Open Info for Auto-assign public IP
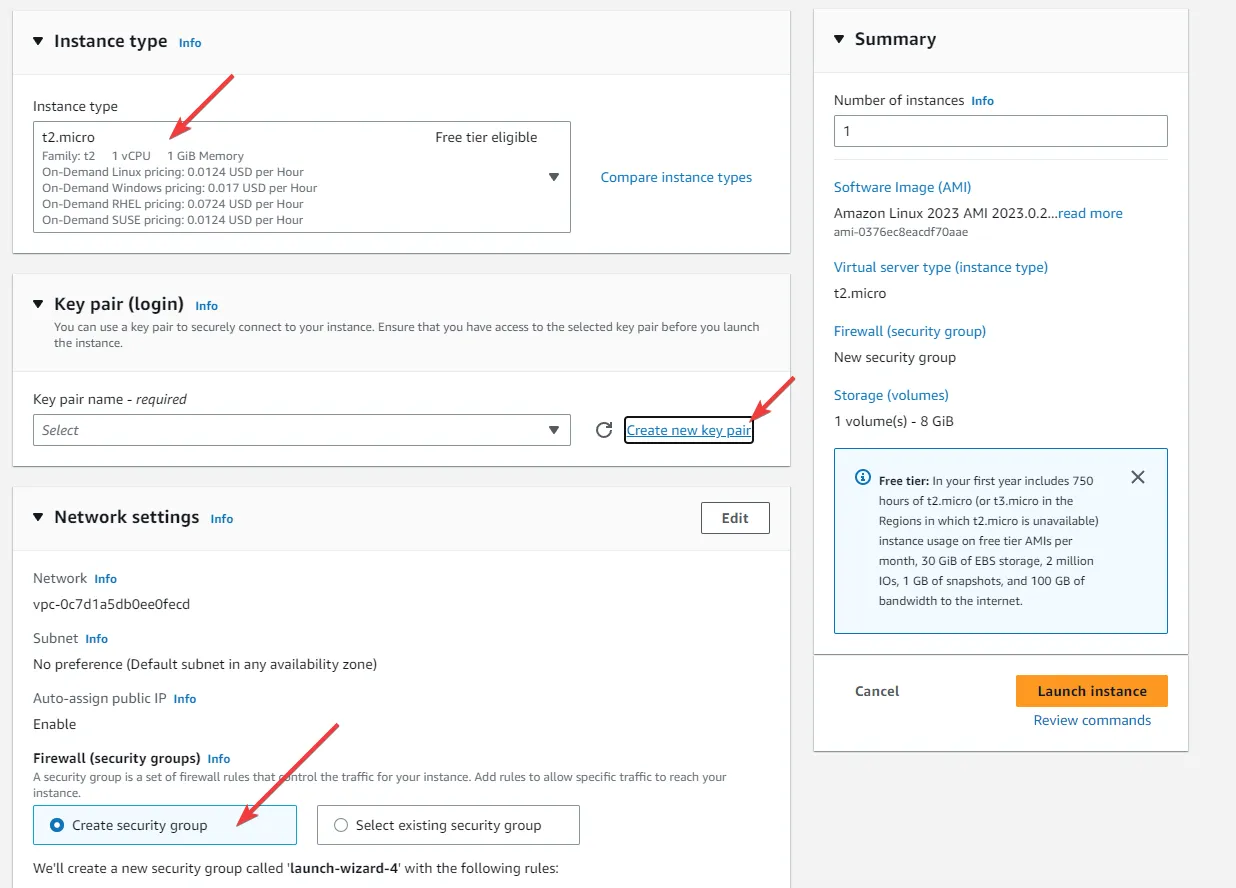Screen dimensions: 1236x888 (184, 698)
